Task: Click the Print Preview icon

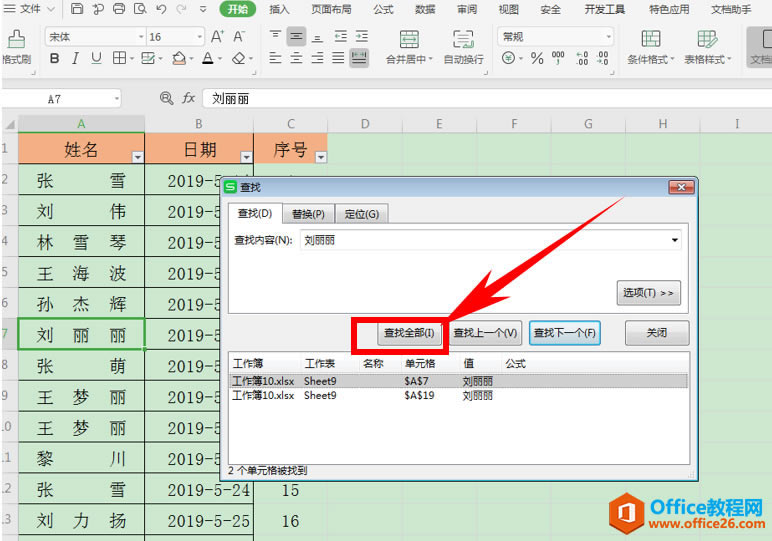Action: pyautogui.click(x=140, y=8)
